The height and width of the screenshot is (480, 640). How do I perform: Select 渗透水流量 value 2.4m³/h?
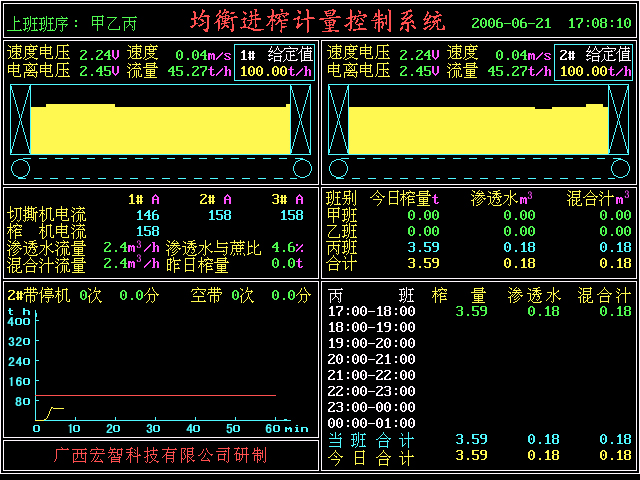131,247
